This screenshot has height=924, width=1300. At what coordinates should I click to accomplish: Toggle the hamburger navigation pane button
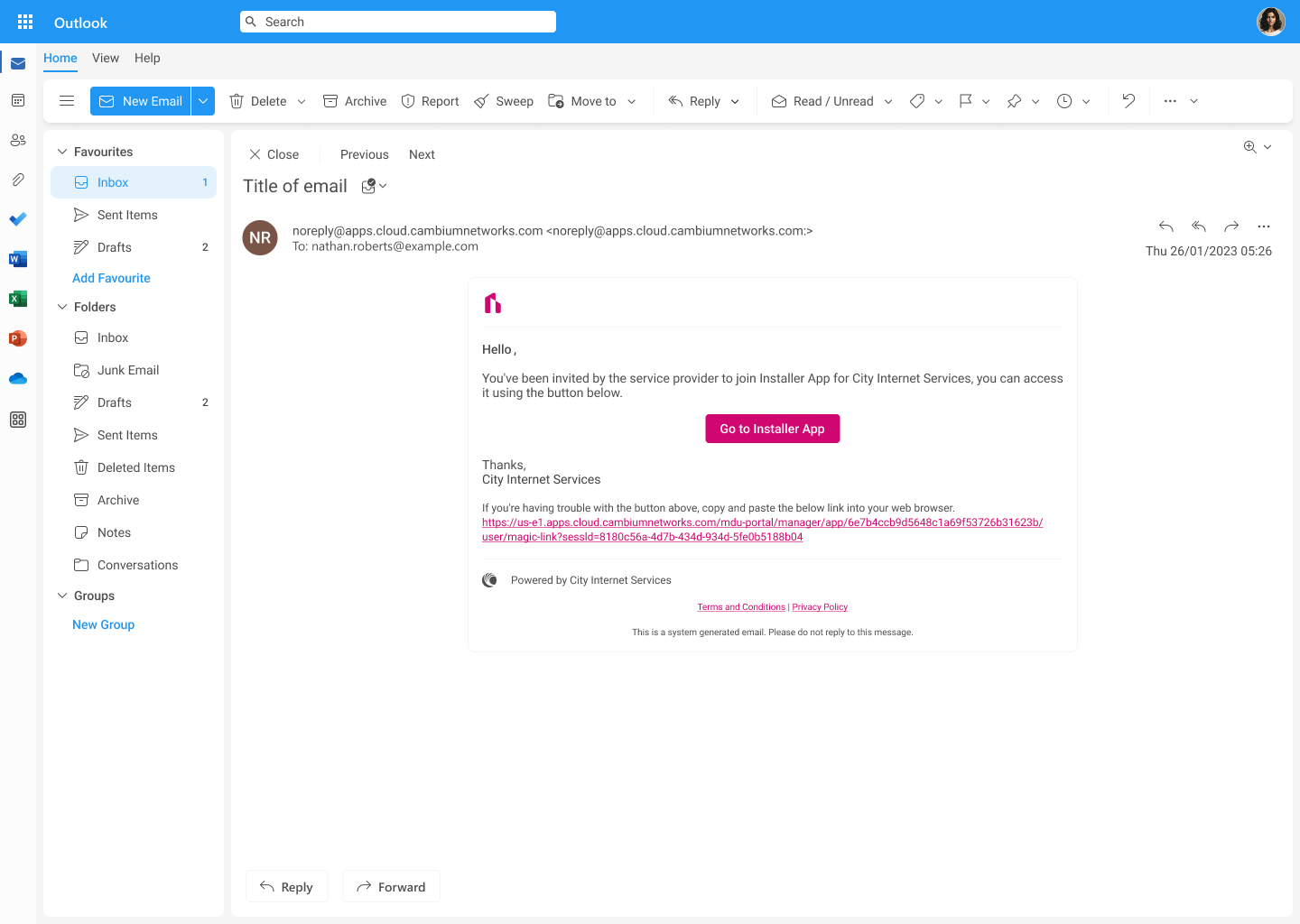point(67,101)
